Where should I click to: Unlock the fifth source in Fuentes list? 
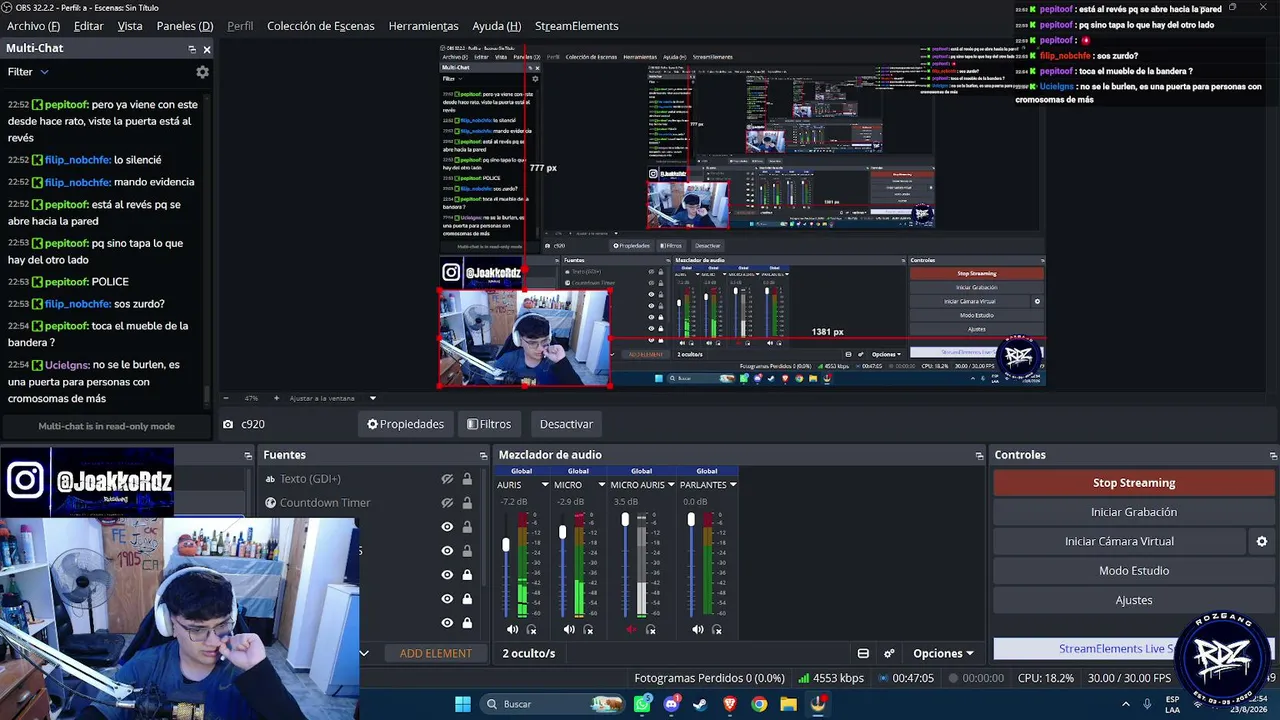(467, 575)
